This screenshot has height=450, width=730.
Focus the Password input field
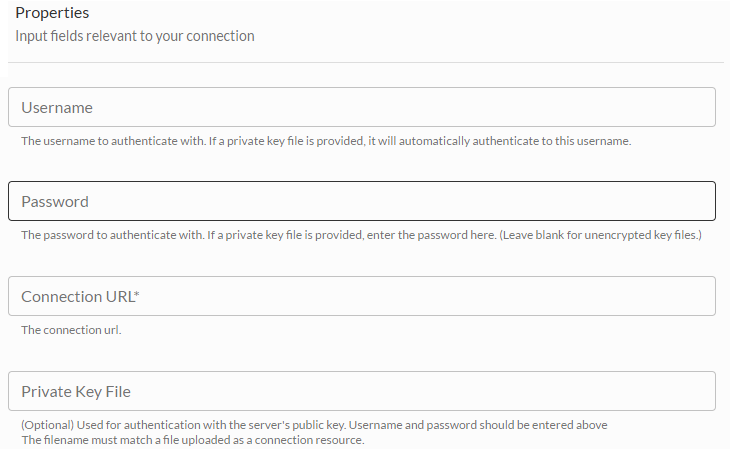361,201
